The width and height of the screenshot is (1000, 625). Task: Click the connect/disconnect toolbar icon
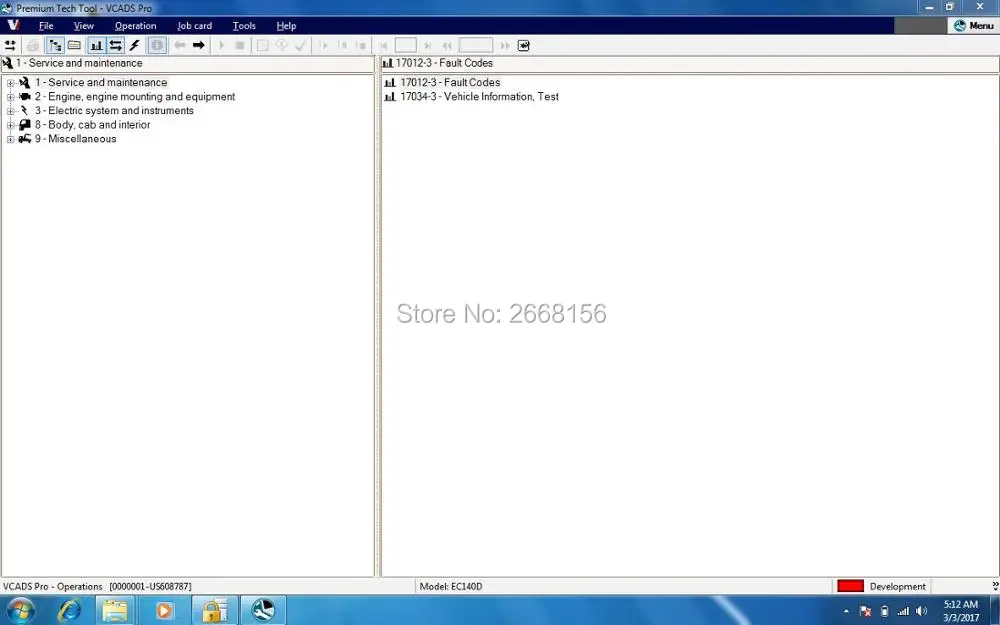[10, 45]
